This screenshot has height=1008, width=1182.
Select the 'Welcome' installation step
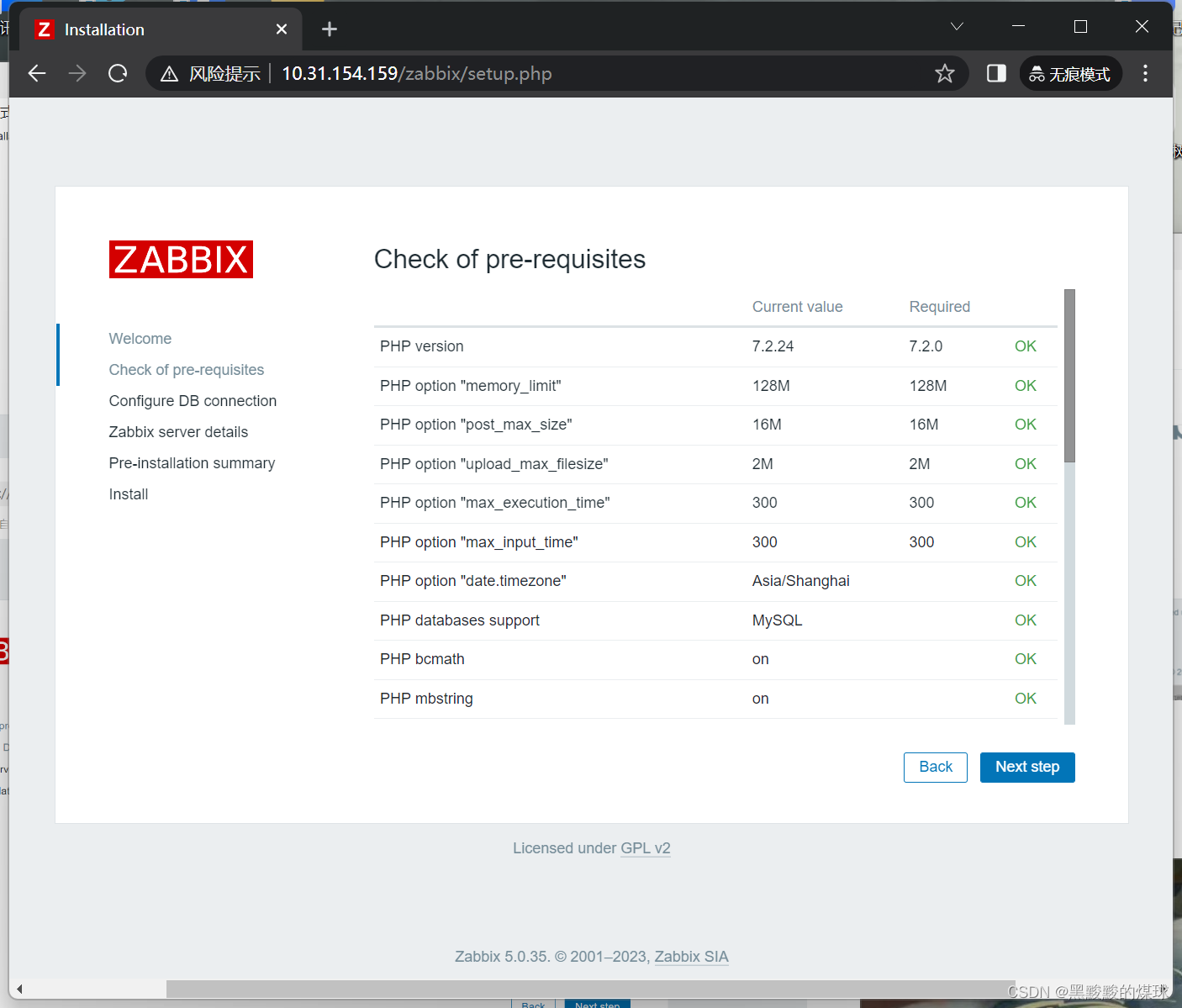click(x=140, y=338)
